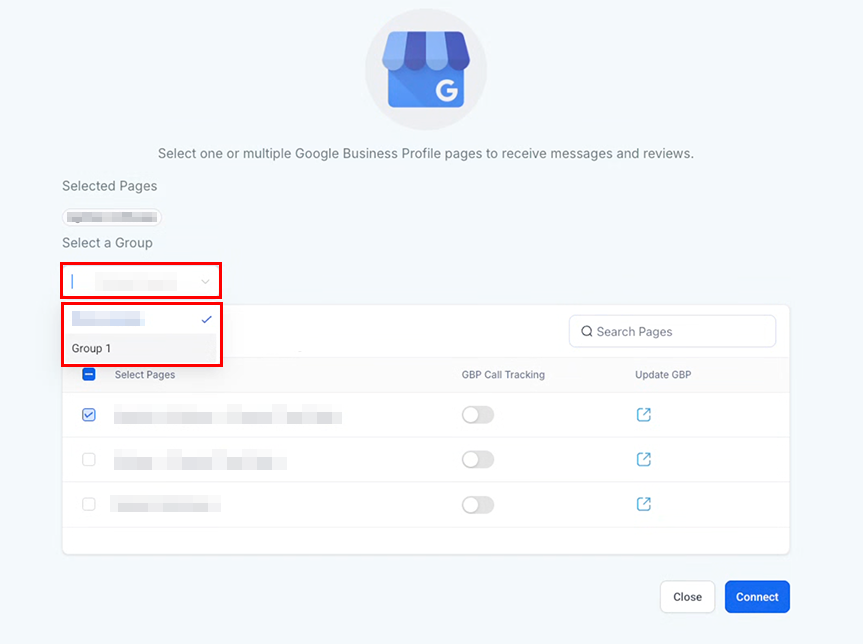863x644 pixels.
Task: Click the Connect button
Action: [757, 597]
